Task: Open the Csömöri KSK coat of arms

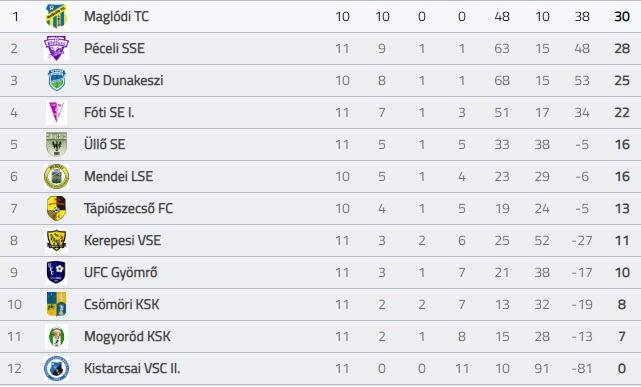Action: [x=56, y=304]
